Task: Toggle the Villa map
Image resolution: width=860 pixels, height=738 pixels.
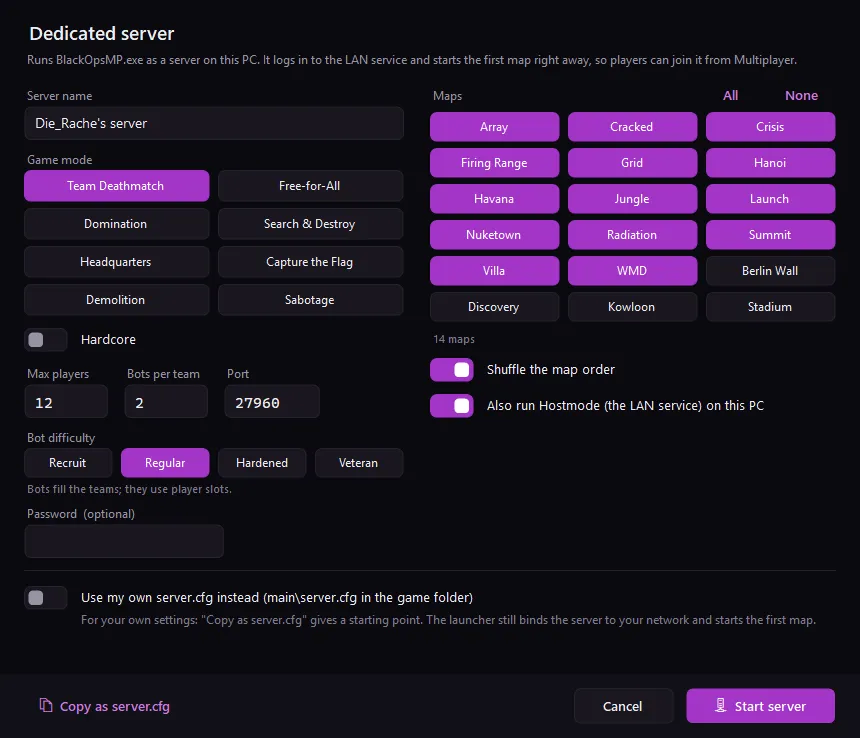Action: pos(494,271)
